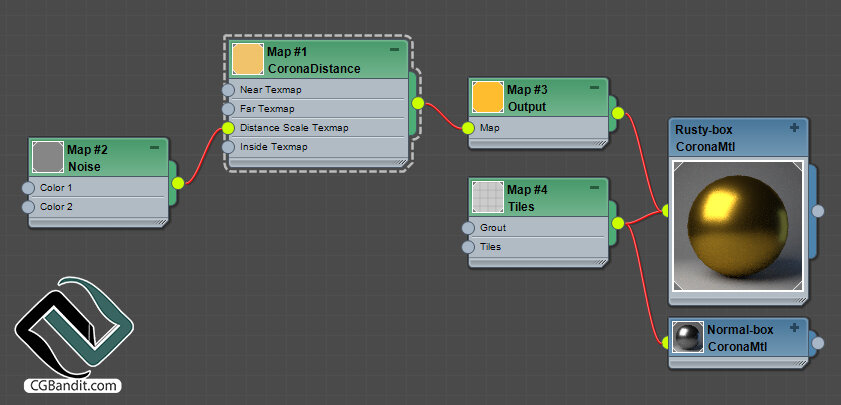The width and height of the screenshot is (841, 405).
Task: Click the CoronaDistance node output socket
Action: click(418, 103)
